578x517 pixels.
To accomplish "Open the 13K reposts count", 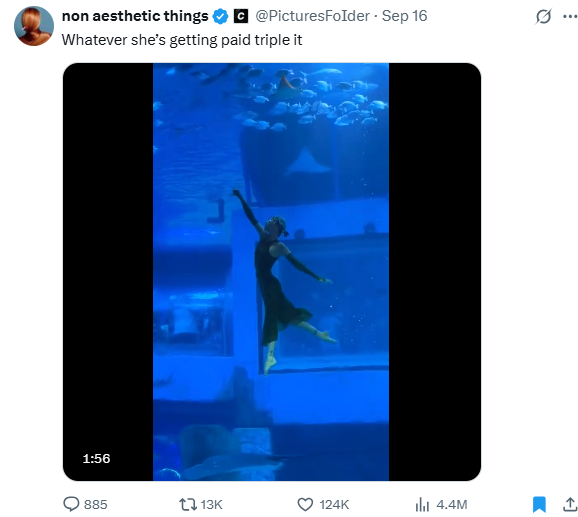I will click(x=211, y=504).
